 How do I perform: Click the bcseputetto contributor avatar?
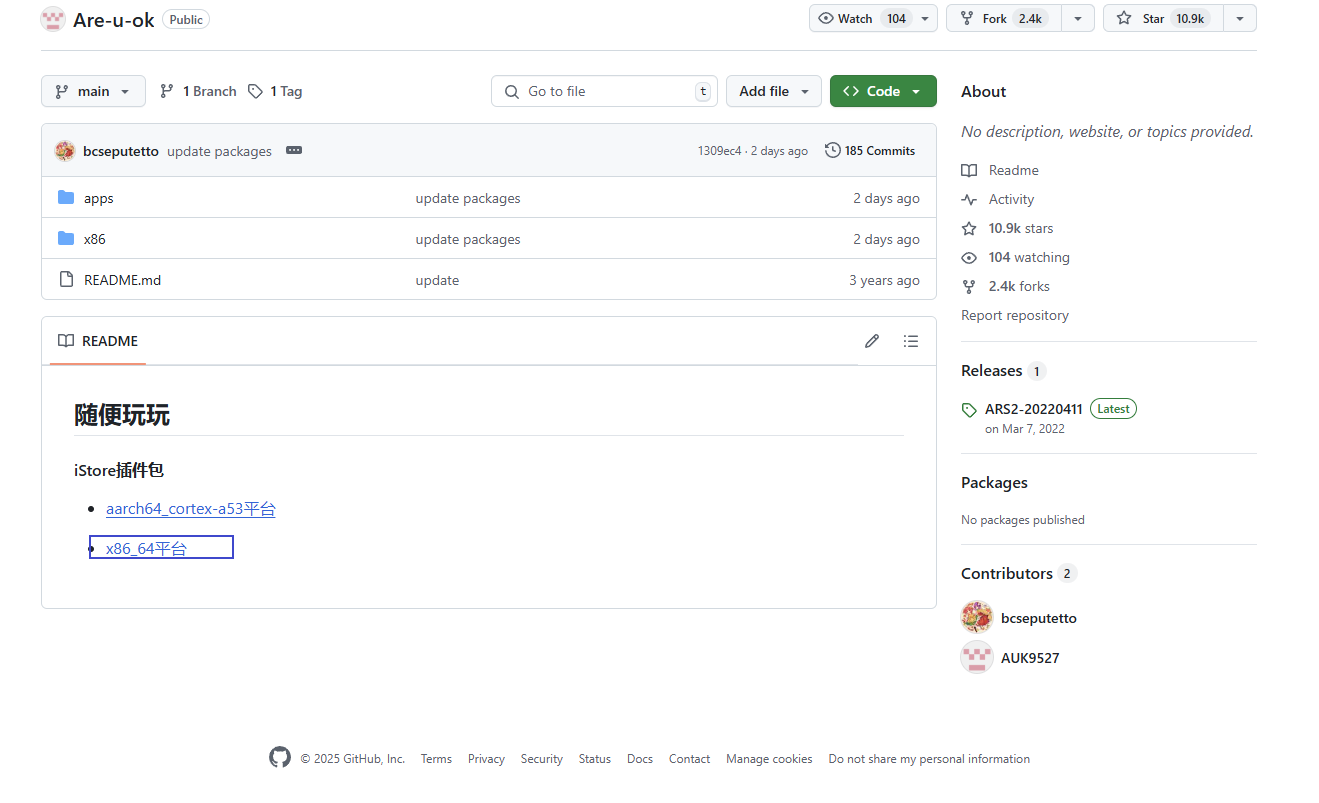pyautogui.click(x=977, y=617)
